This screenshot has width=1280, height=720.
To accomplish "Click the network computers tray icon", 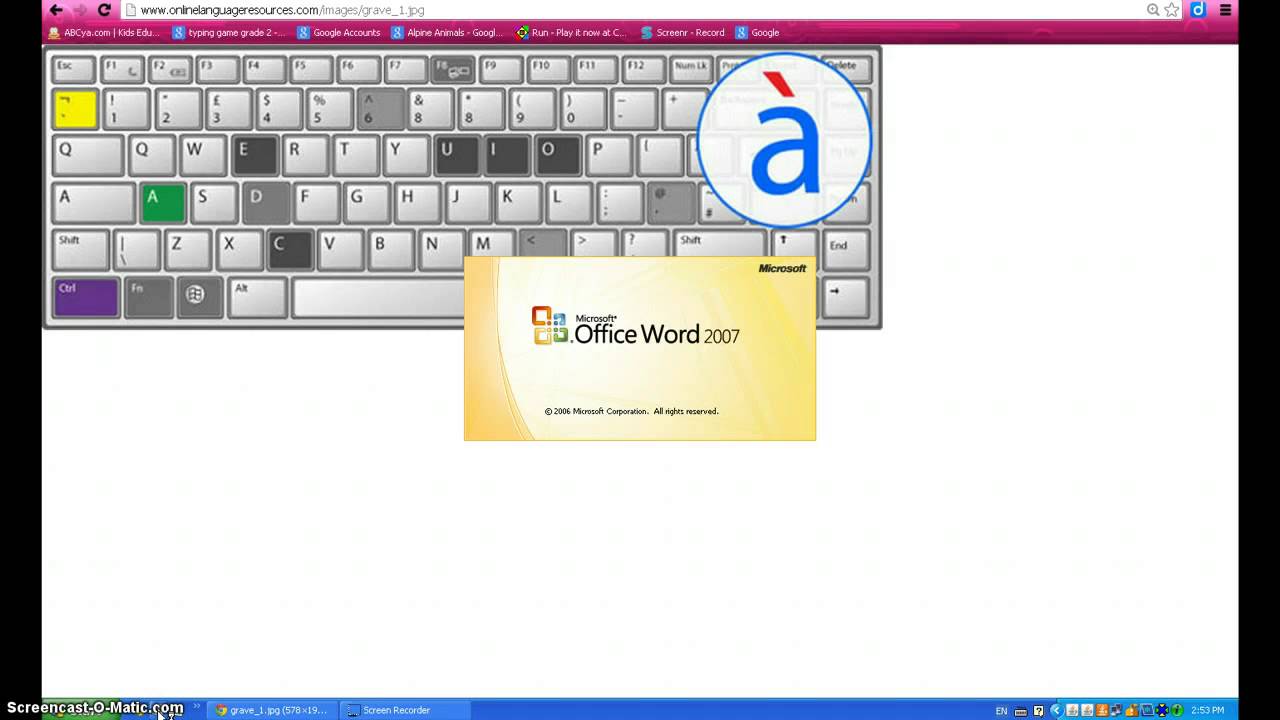I will (x=1116, y=711).
